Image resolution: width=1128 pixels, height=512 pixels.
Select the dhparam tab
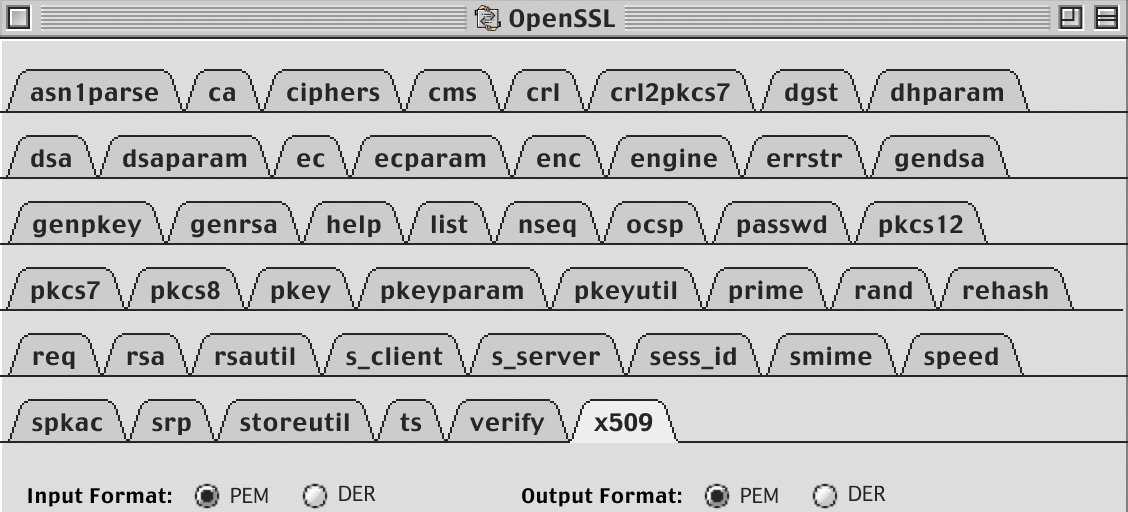coord(947,91)
